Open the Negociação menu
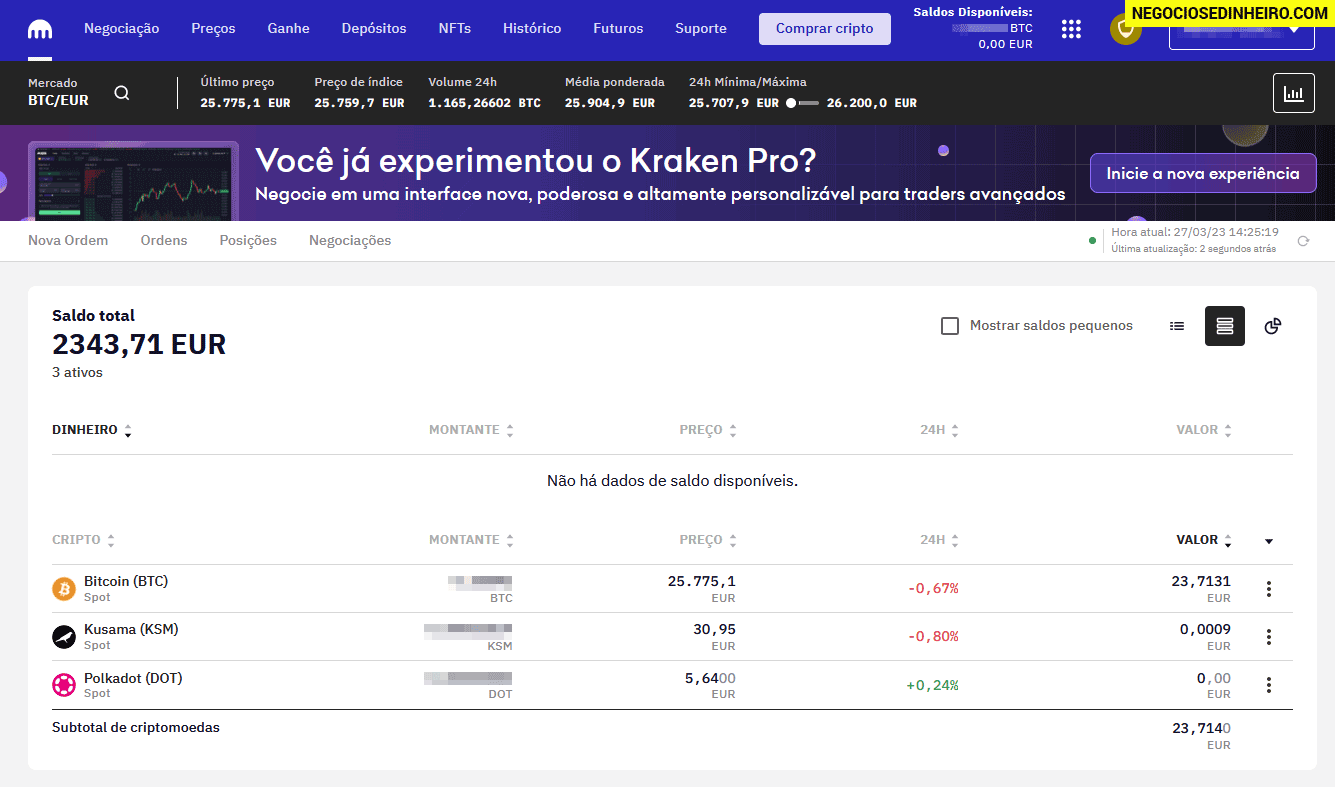This screenshot has width=1335, height=787. click(122, 29)
